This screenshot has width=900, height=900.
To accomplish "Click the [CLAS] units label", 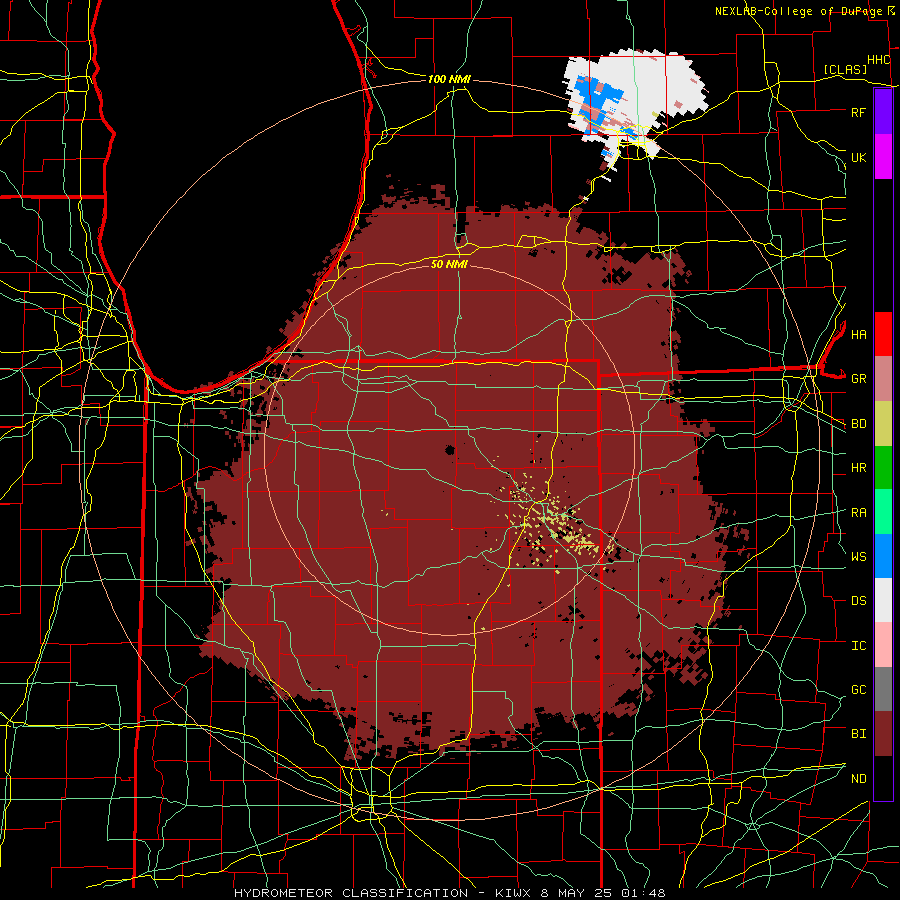I will [845, 70].
